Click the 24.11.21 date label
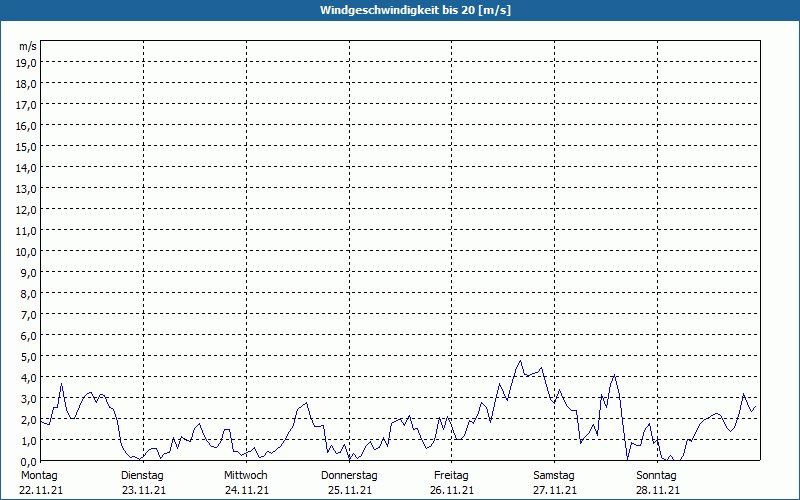 coord(246,490)
